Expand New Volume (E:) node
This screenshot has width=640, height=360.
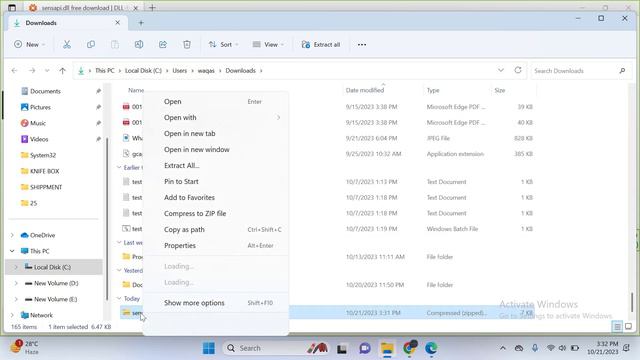point(16,299)
